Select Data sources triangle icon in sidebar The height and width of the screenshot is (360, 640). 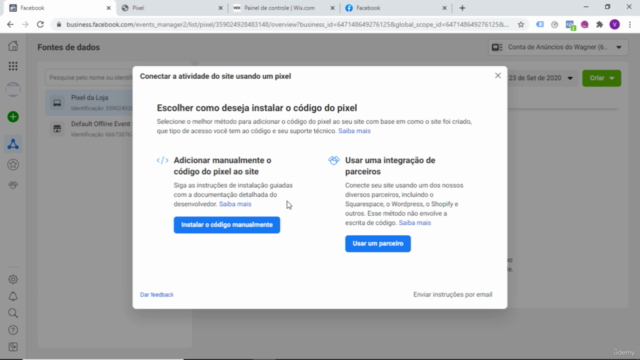[x=13, y=144]
